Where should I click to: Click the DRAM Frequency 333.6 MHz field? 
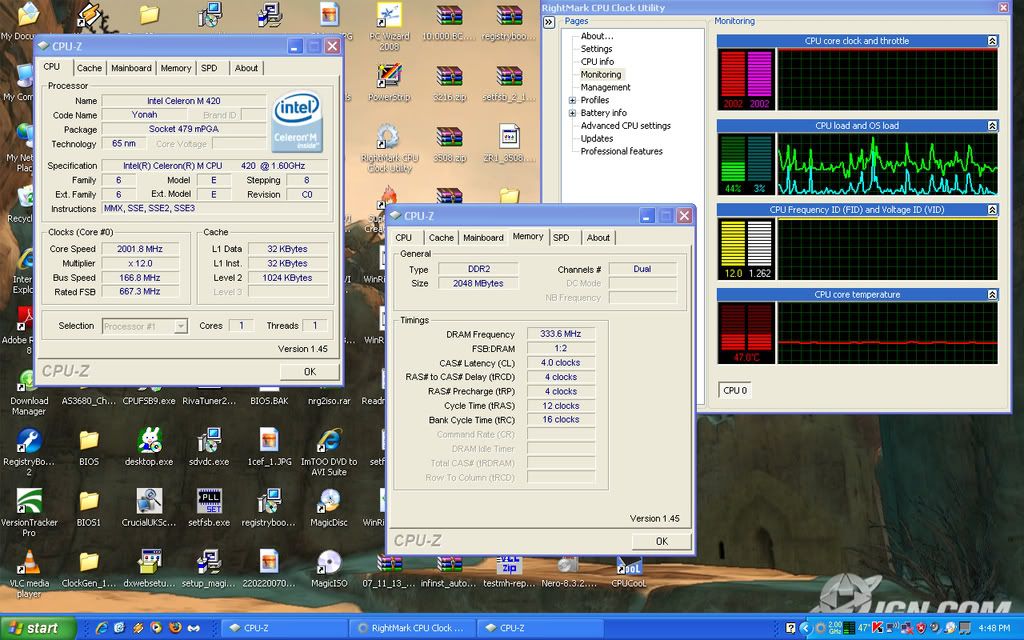(560, 334)
